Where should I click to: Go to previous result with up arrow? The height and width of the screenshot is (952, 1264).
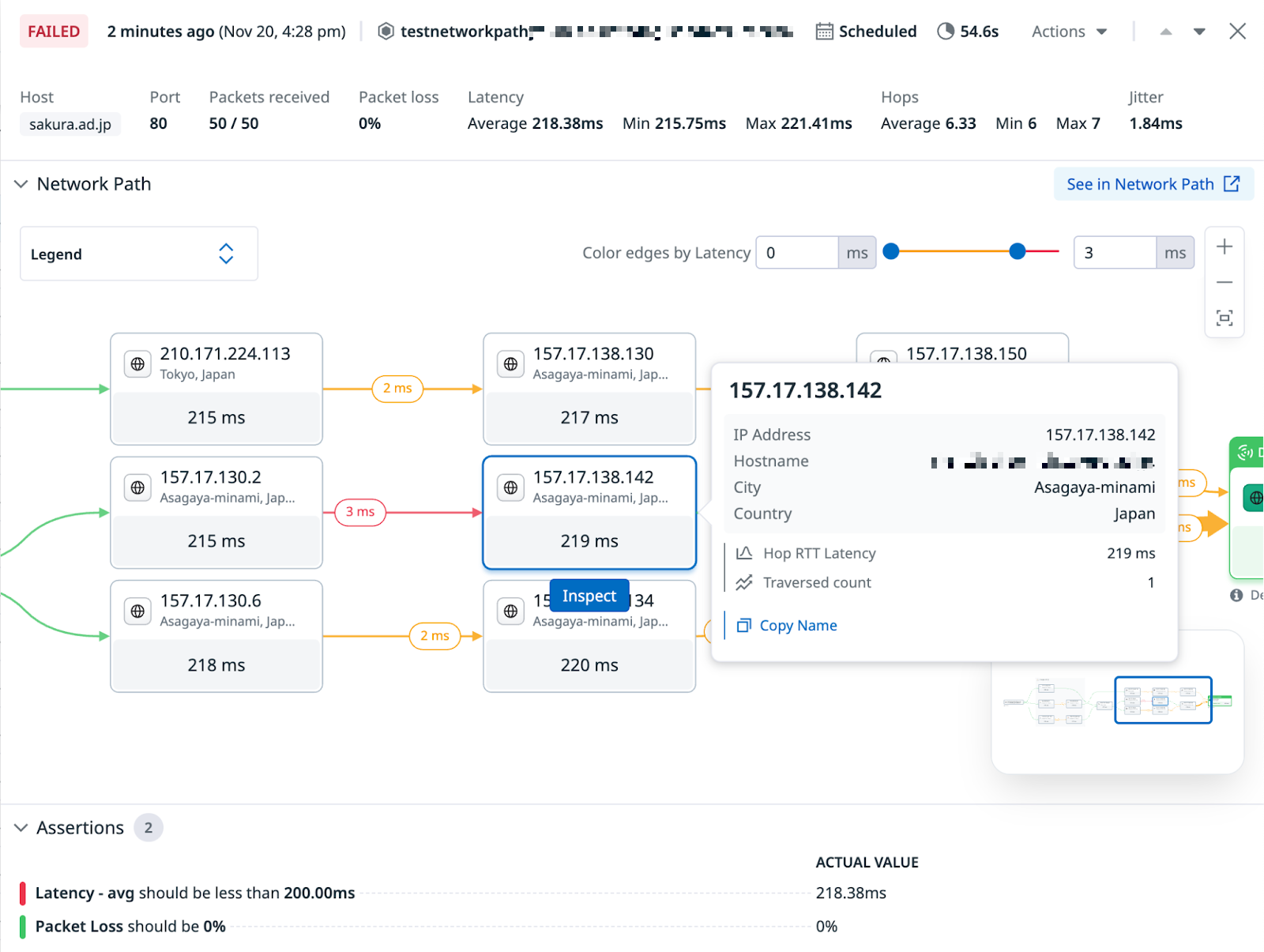(1165, 32)
